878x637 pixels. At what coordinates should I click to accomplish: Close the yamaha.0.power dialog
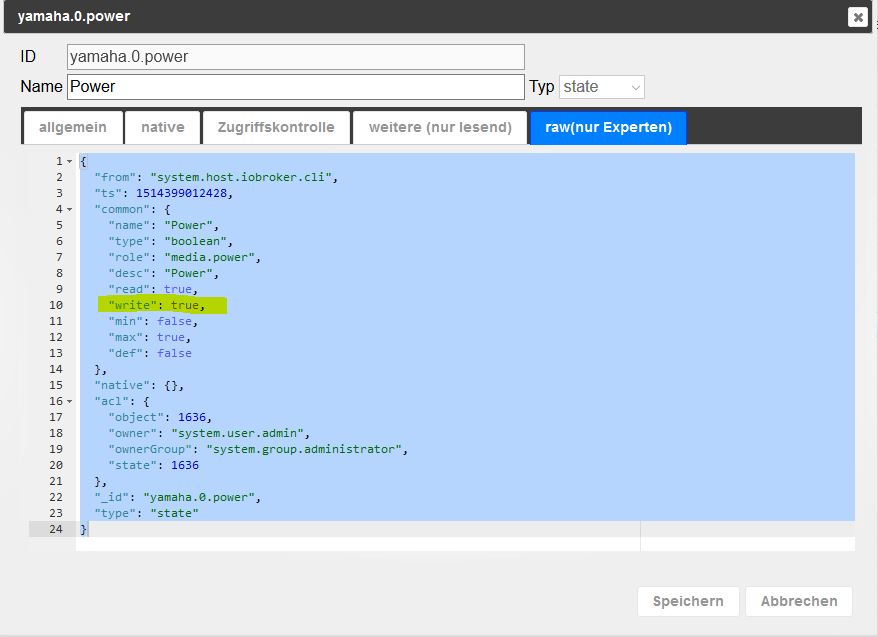tap(857, 17)
